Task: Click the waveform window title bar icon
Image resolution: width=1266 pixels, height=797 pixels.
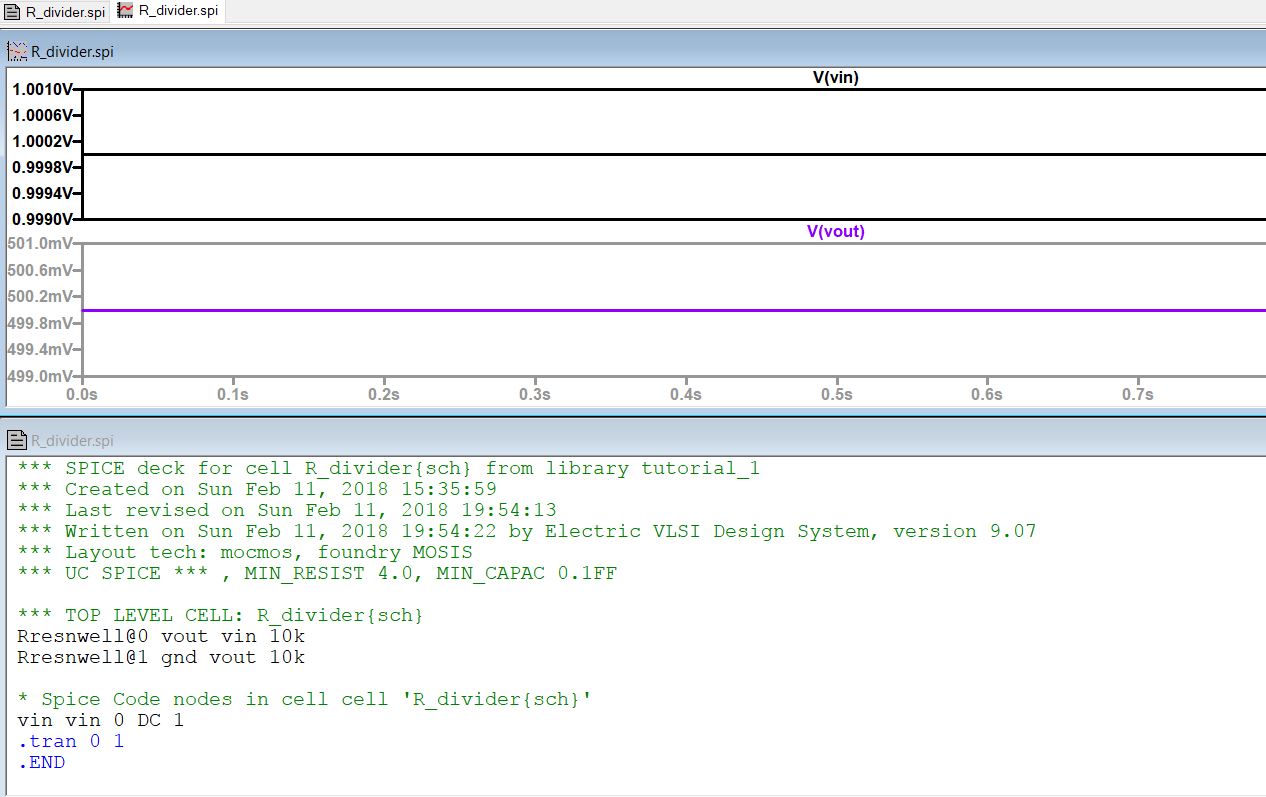Action: tap(17, 51)
